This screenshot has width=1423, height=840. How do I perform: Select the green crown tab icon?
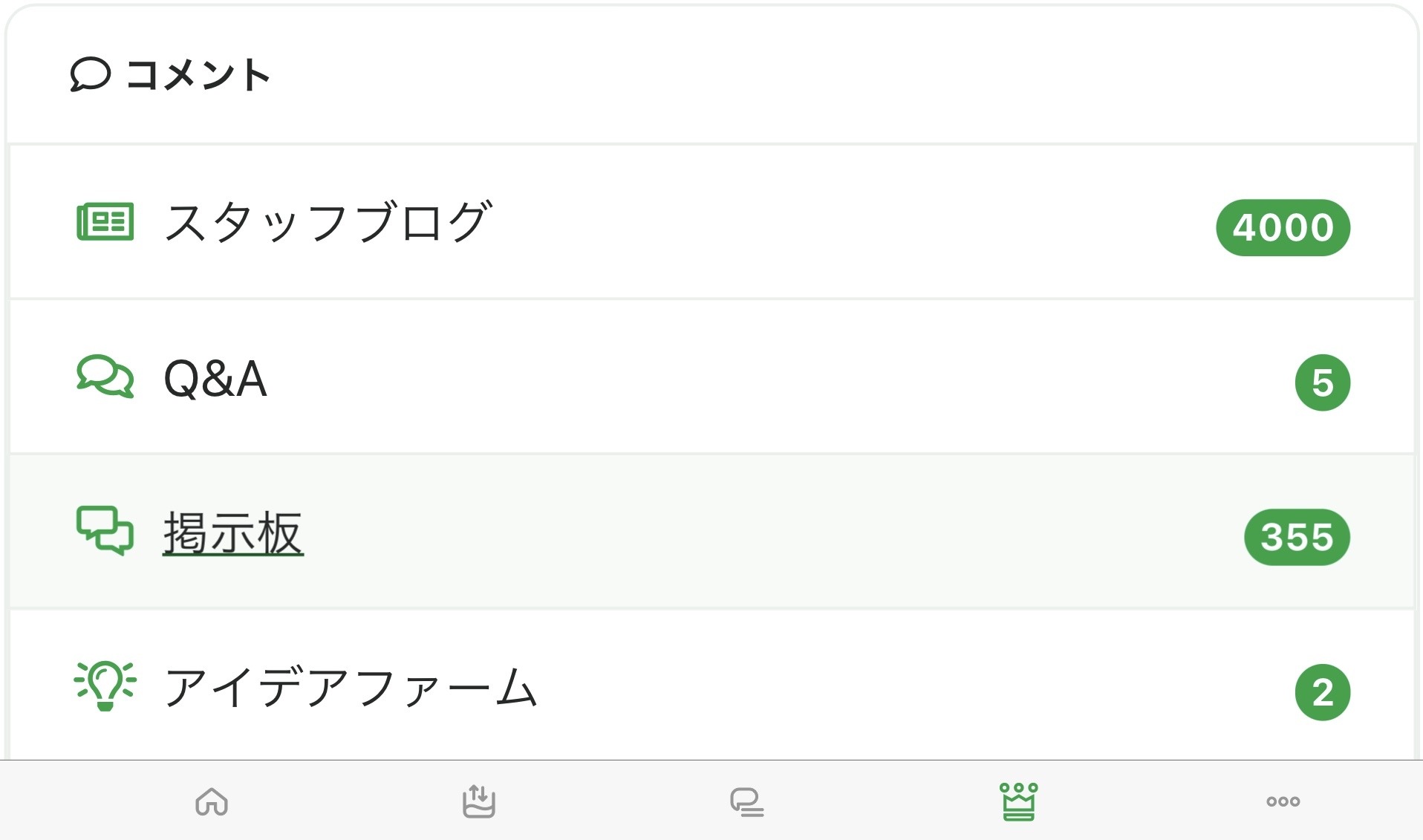(1018, 802)
